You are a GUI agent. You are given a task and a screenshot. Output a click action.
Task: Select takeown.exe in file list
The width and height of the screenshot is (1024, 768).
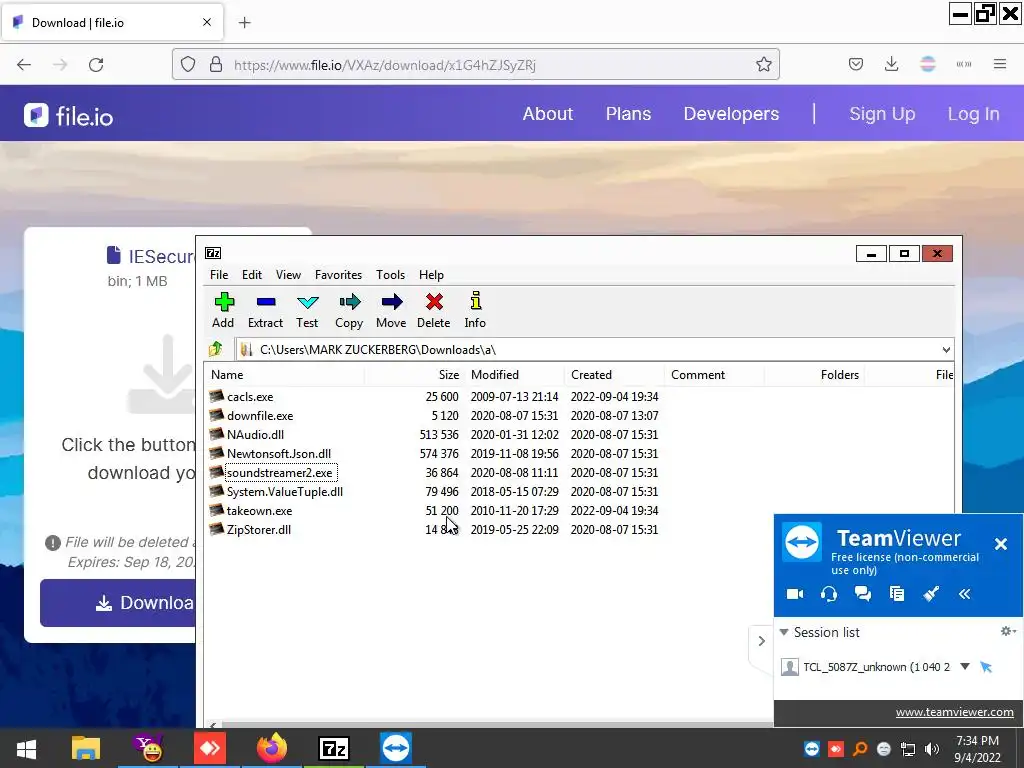click(259, 511)
